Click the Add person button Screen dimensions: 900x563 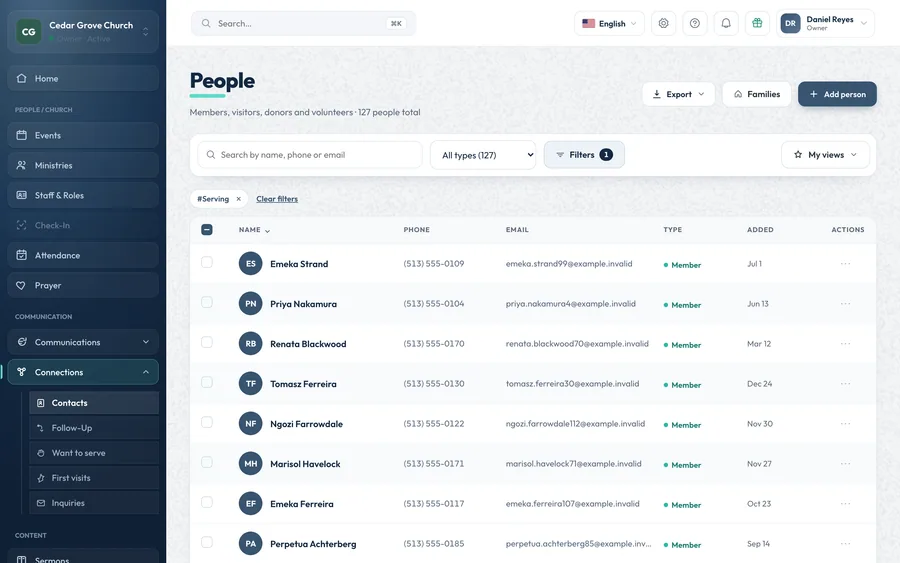(837, 94)
